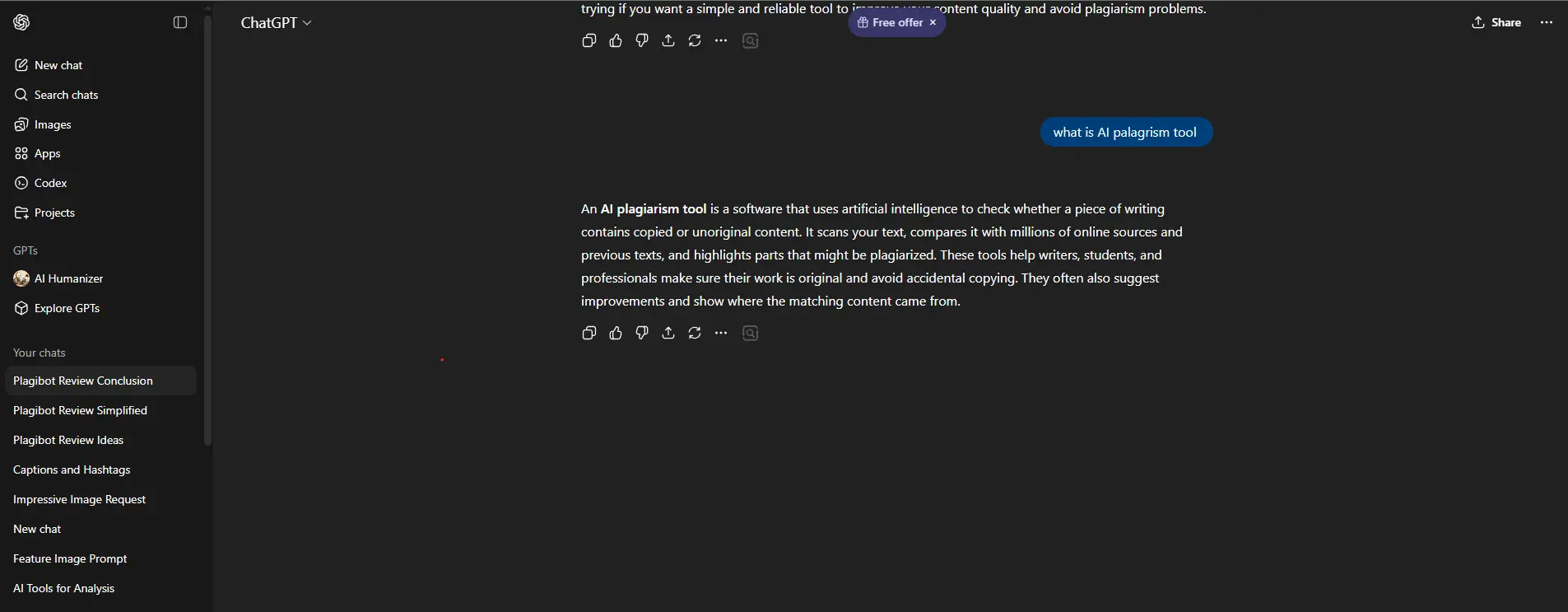Click the ChatGPT logo icon
The width and height of the screenshot is (1568, 612).
coord(21,22)
